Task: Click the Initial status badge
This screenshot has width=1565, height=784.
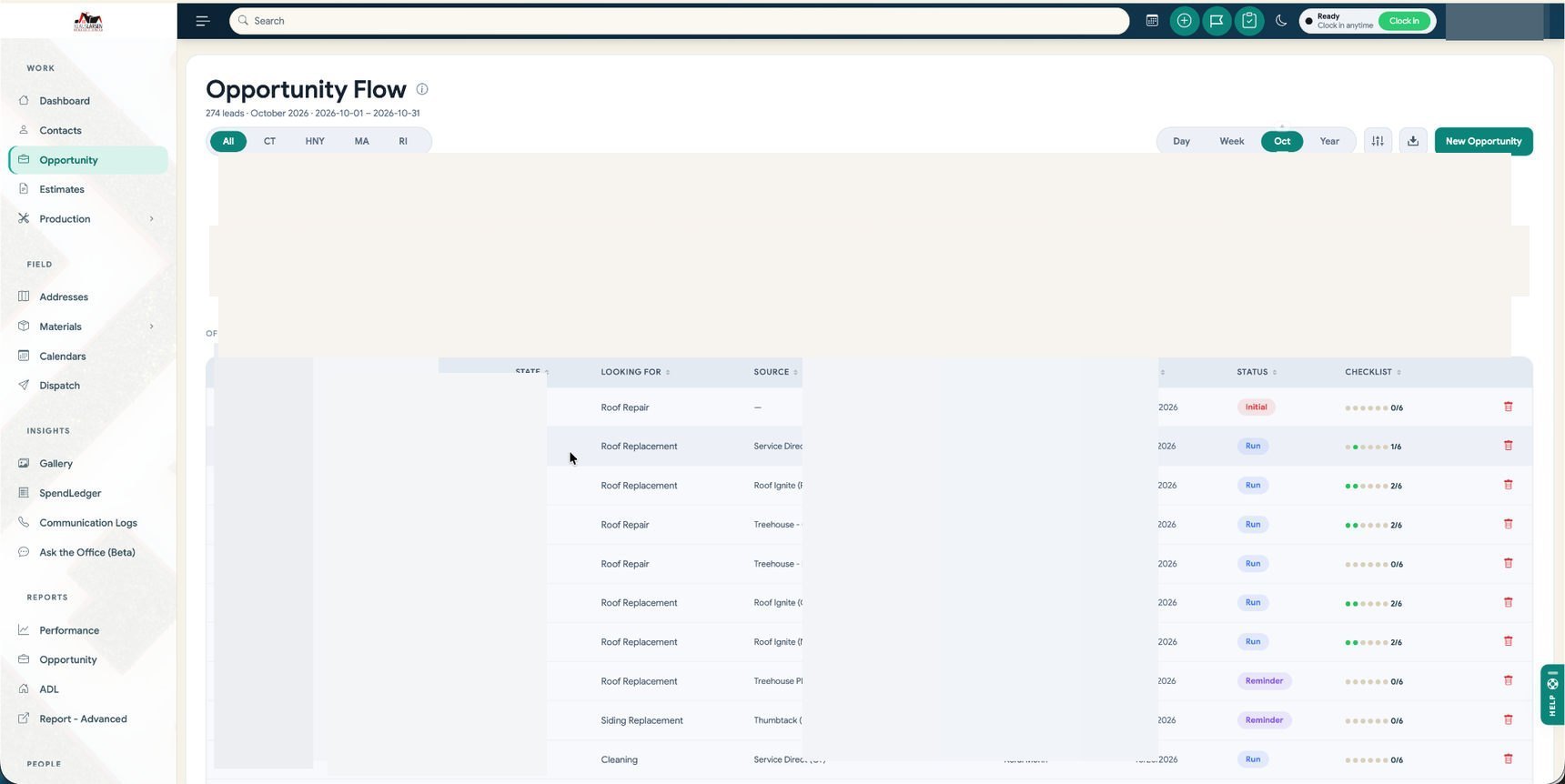Action: click(1256, 407)
